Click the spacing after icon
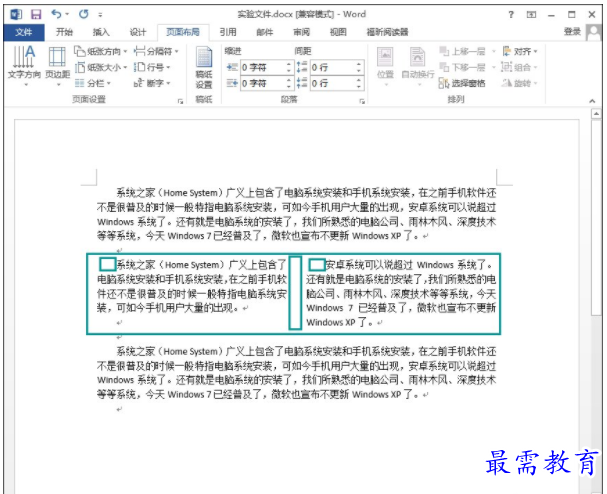The height and width of the screenshot is (494, 607). pos(302,83)
